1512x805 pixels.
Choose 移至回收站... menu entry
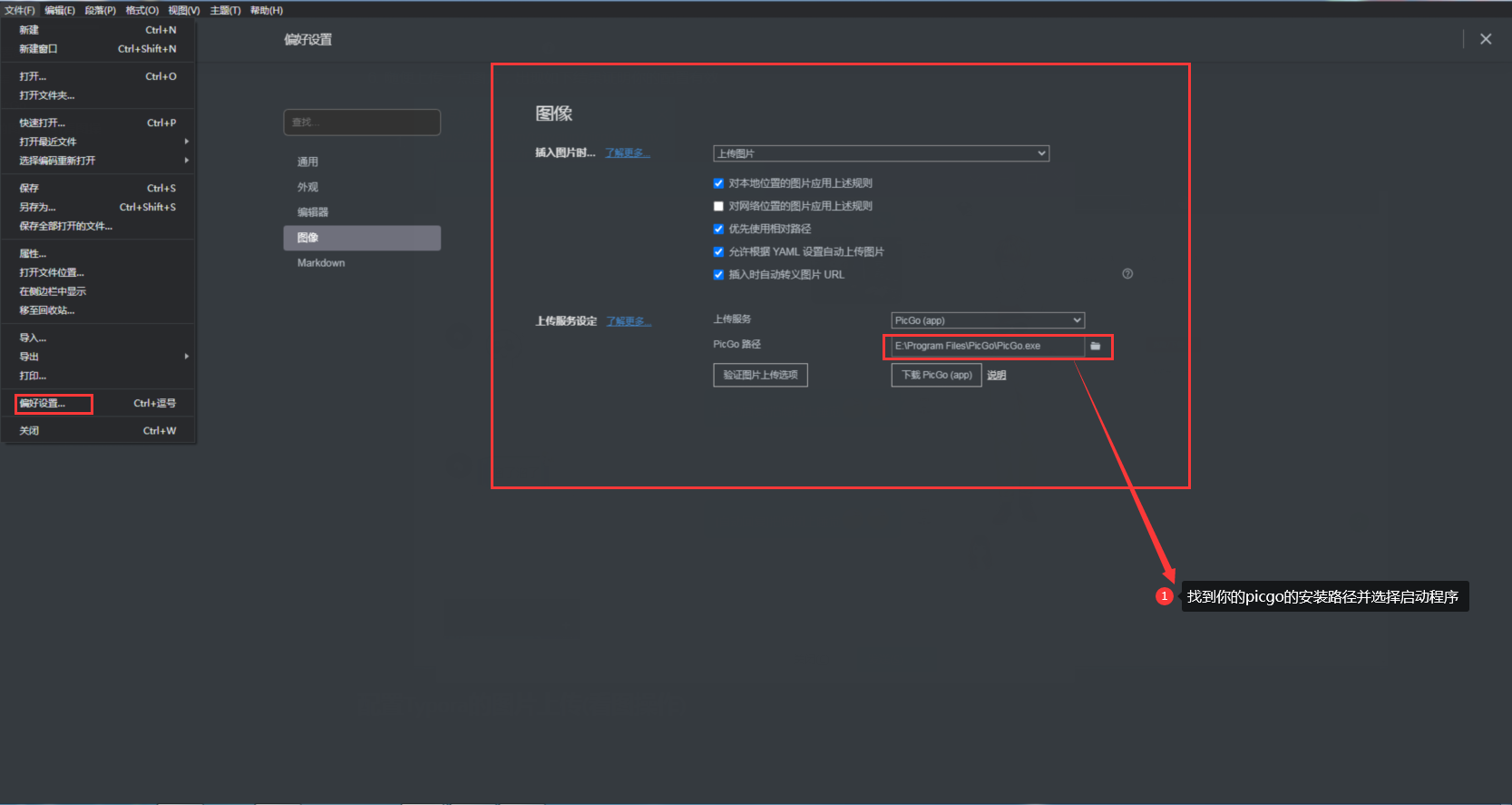(x=98, y=310)
